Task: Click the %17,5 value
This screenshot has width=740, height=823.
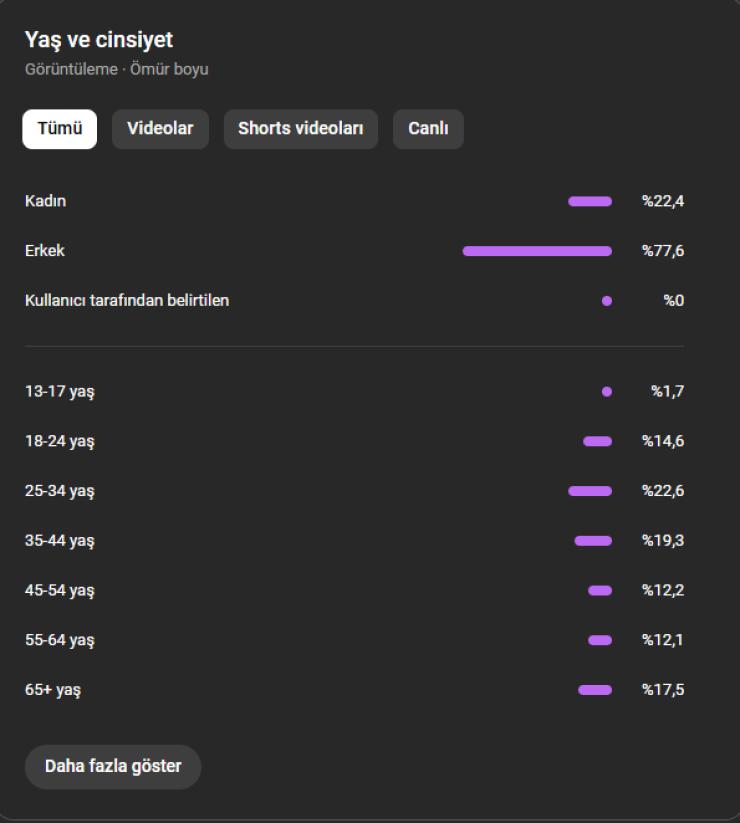Action: [x=663, y=690]
